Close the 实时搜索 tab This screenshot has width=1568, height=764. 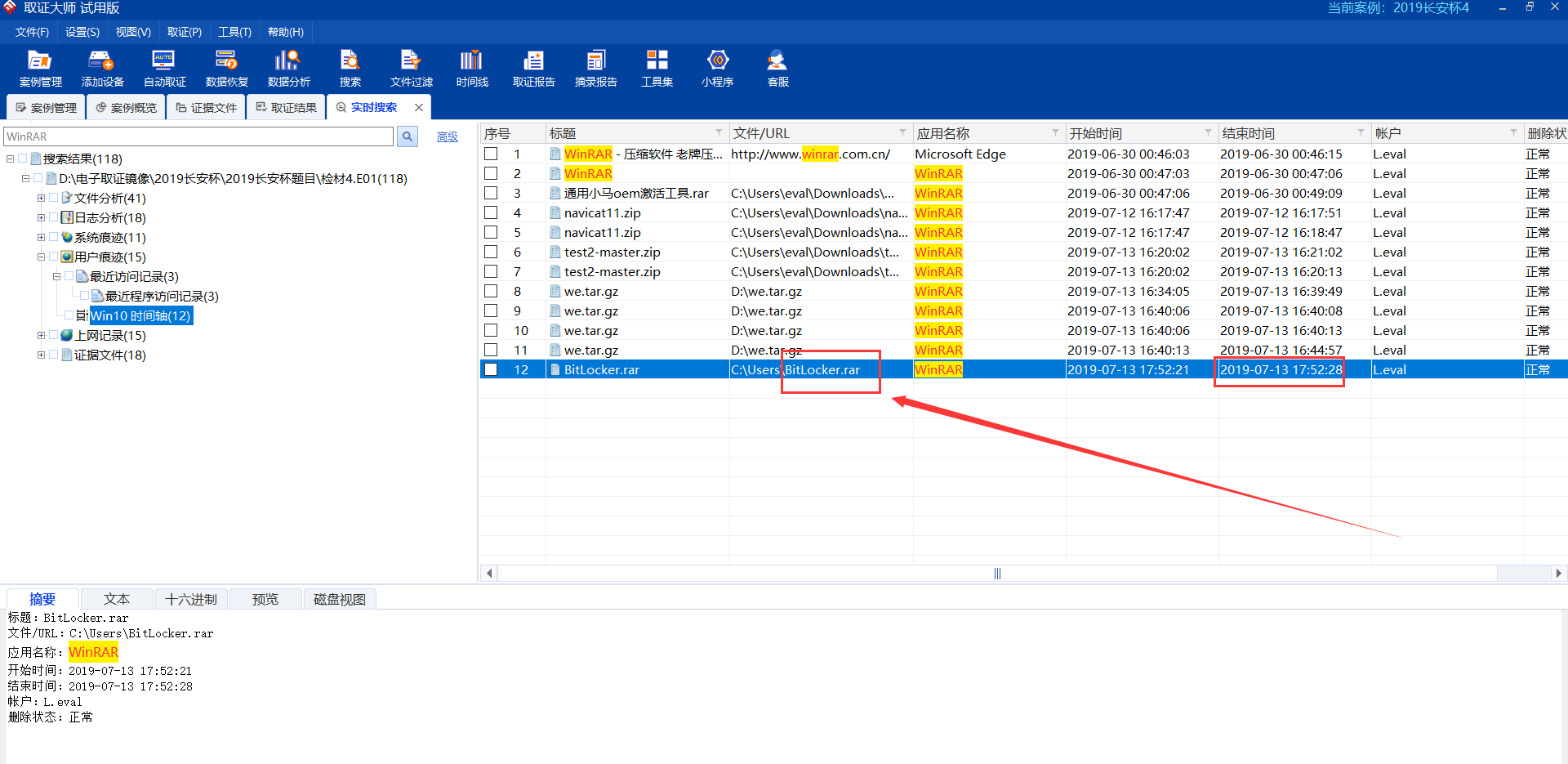click(419, 107)
